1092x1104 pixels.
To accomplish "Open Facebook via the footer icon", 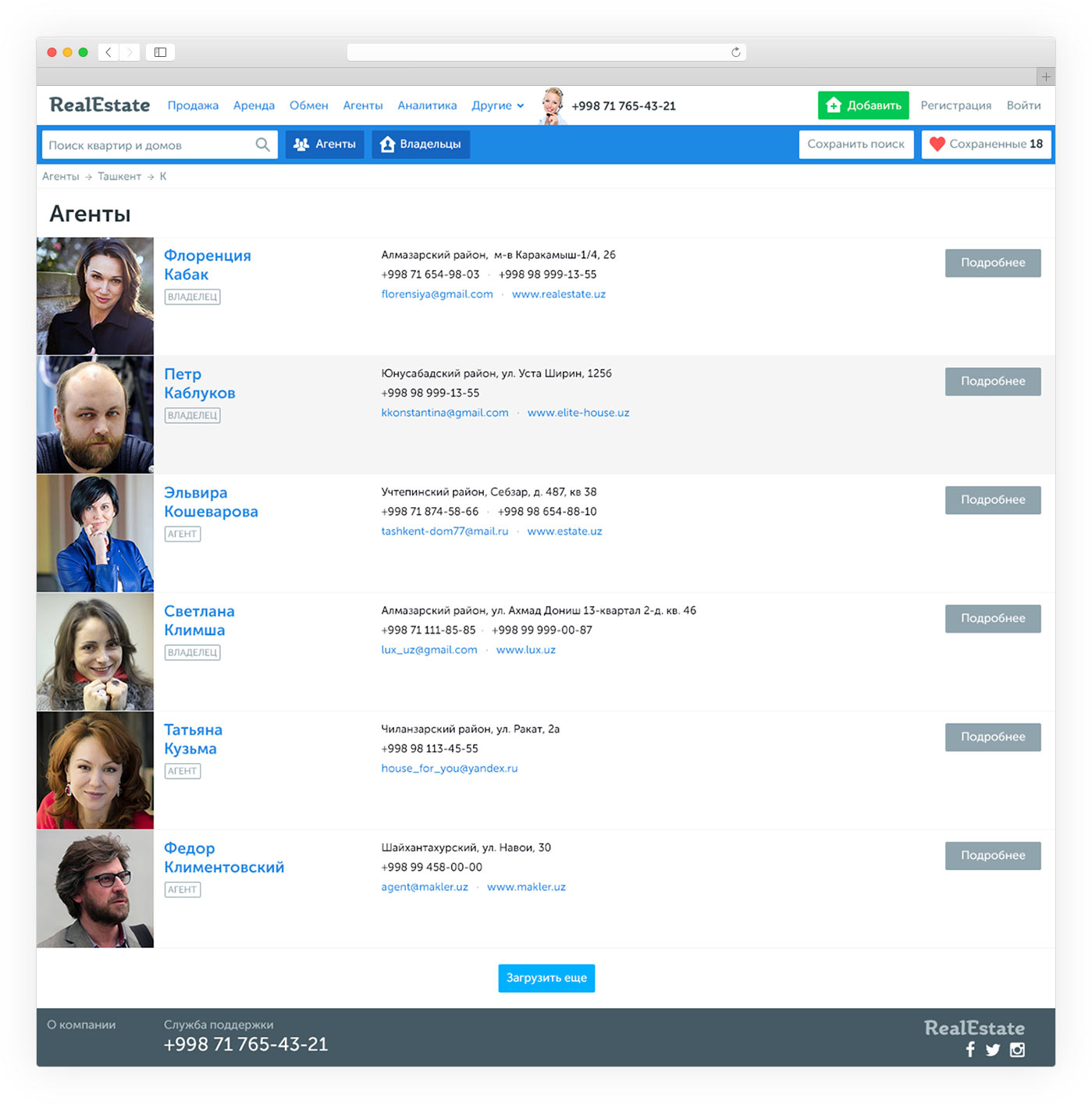I will click(x=969, y=1049).
